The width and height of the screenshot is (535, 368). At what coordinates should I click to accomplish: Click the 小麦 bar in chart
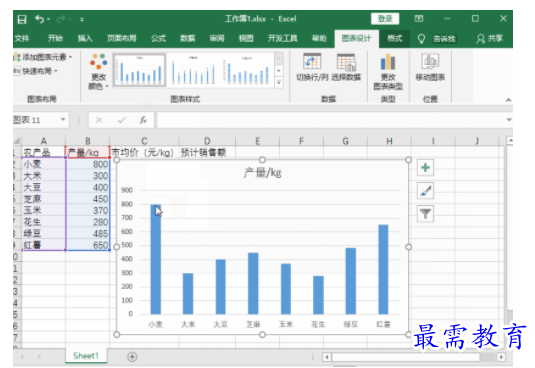(156, 259)
